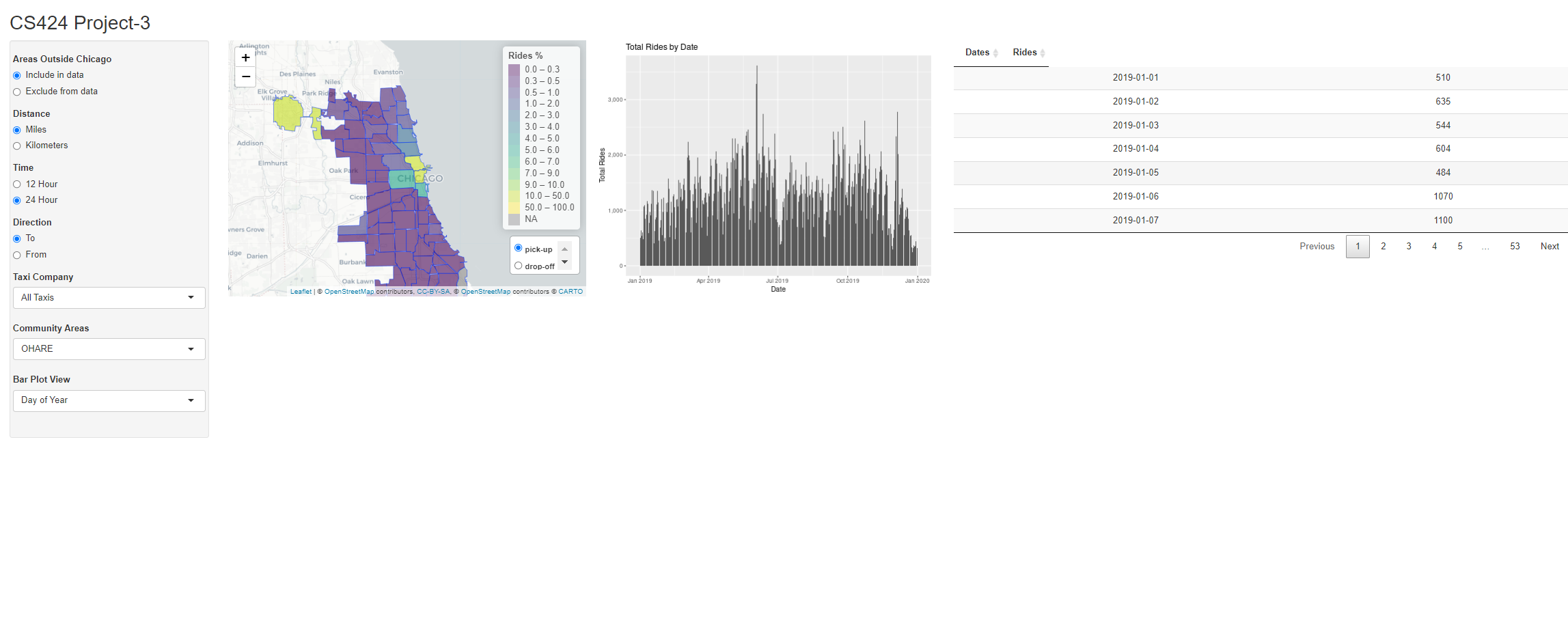
Task: Click the 0.0 – 0.3 legend color swatch
Action: [x=514, y=70]
